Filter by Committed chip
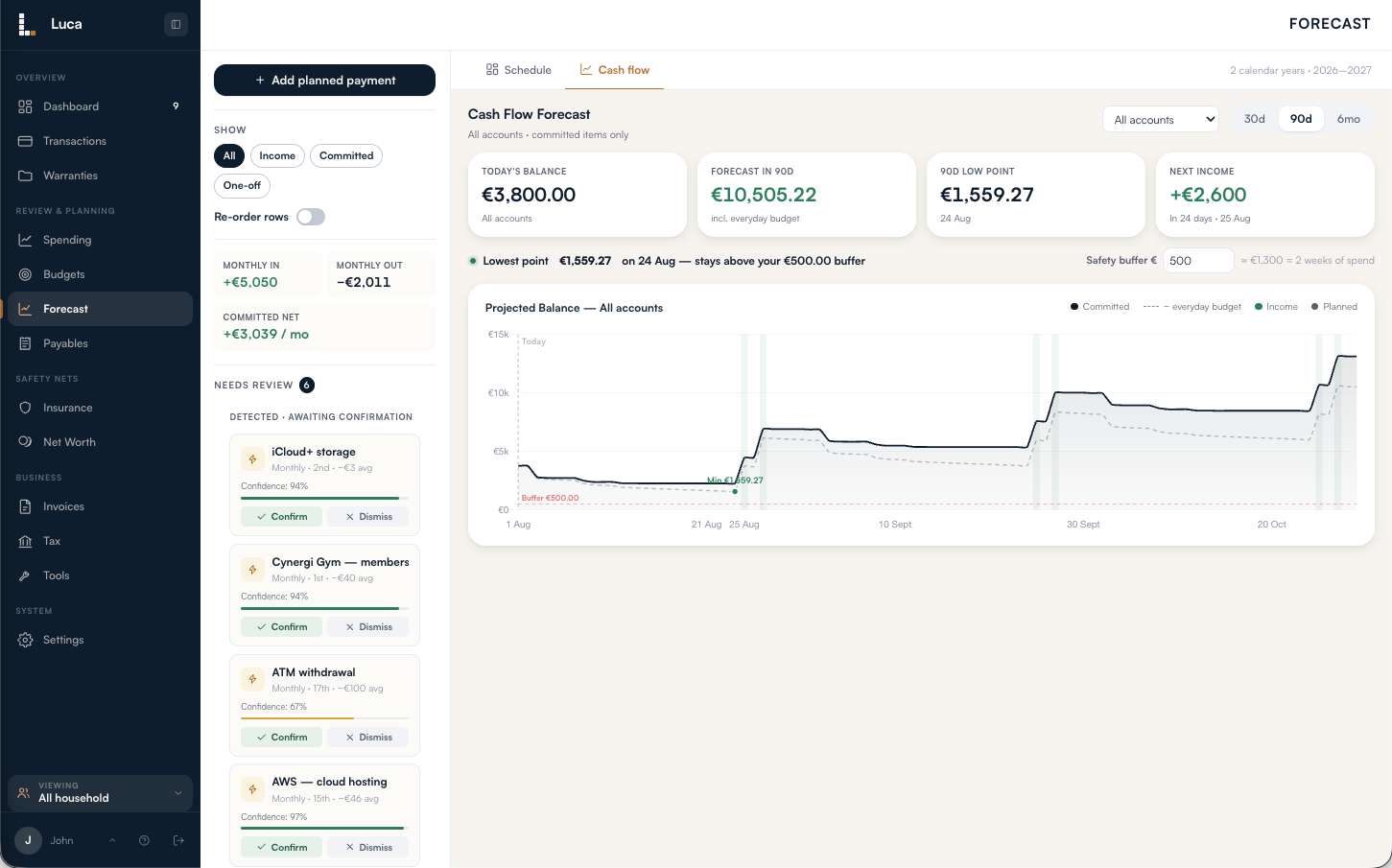Image resolution: width=1392 pixels, height=868 pixels. tap(346, 155)
